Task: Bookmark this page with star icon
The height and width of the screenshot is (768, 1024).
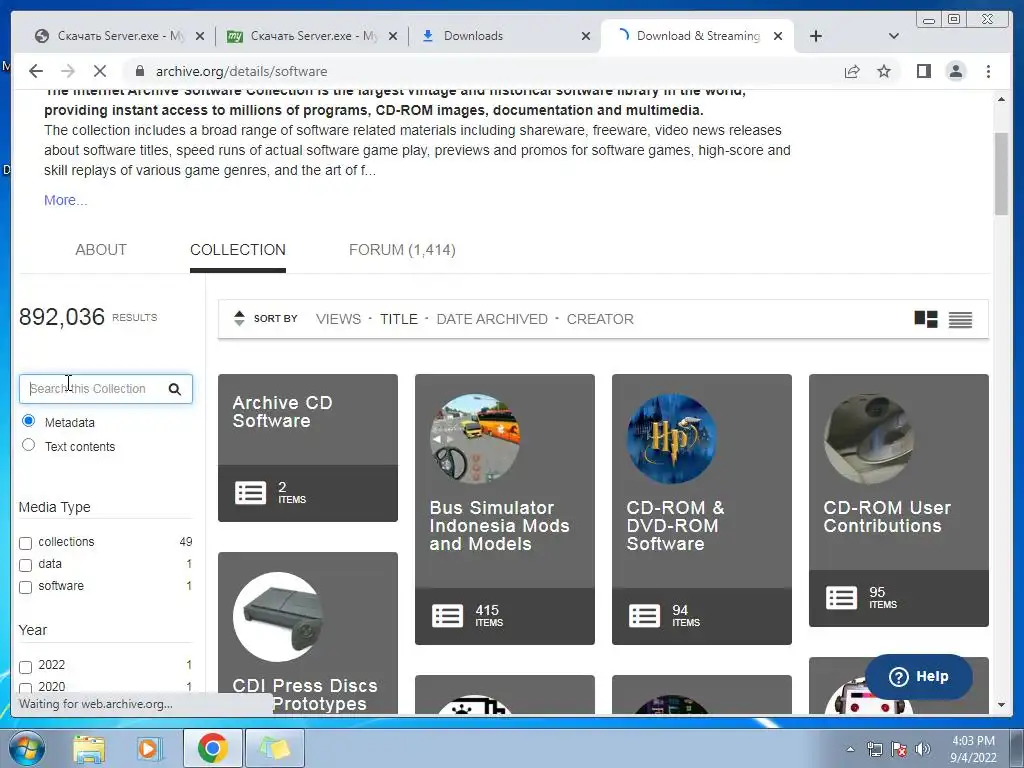Action: (x=884, y=71)
